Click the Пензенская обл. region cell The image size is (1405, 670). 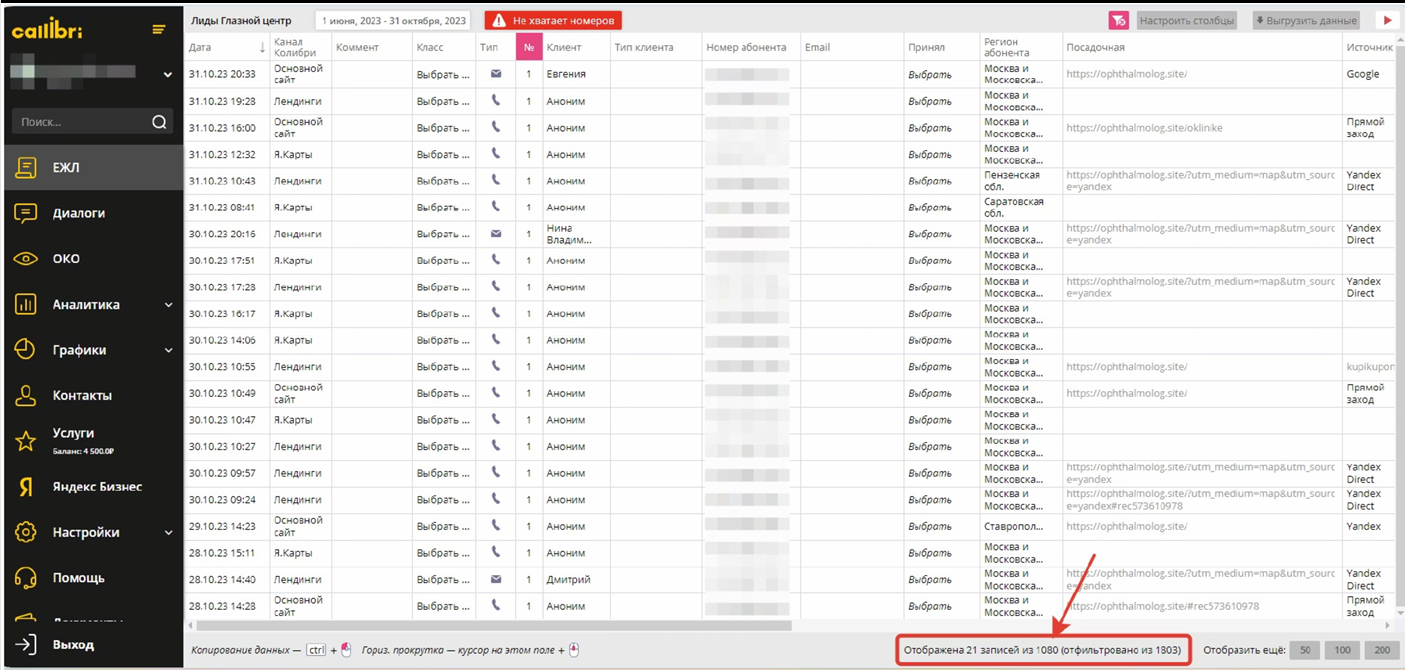[1021, 181]
